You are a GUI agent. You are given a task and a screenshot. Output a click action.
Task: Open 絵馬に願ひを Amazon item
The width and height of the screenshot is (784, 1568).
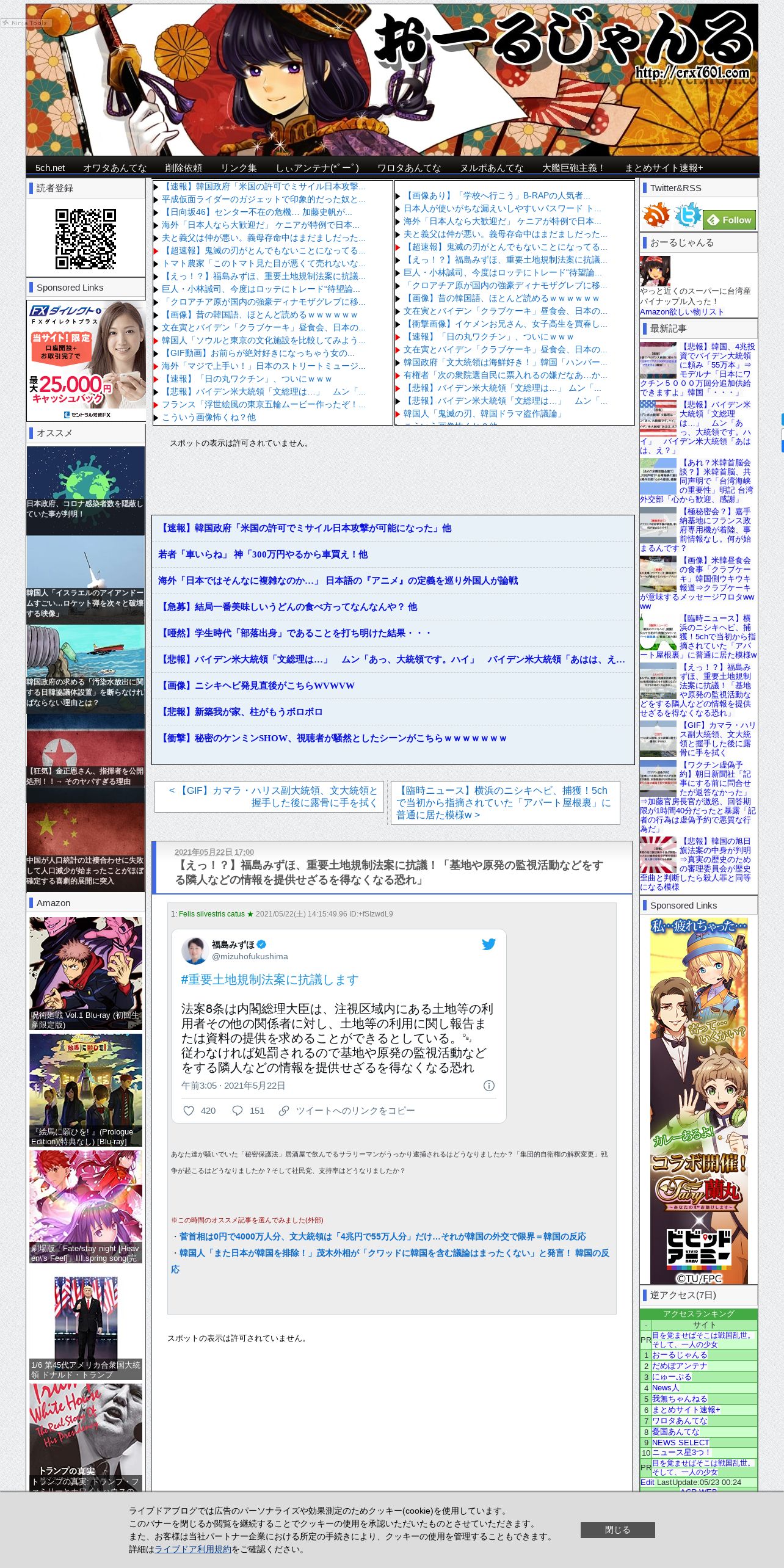pyautogui.click(x=85, y=1090)
